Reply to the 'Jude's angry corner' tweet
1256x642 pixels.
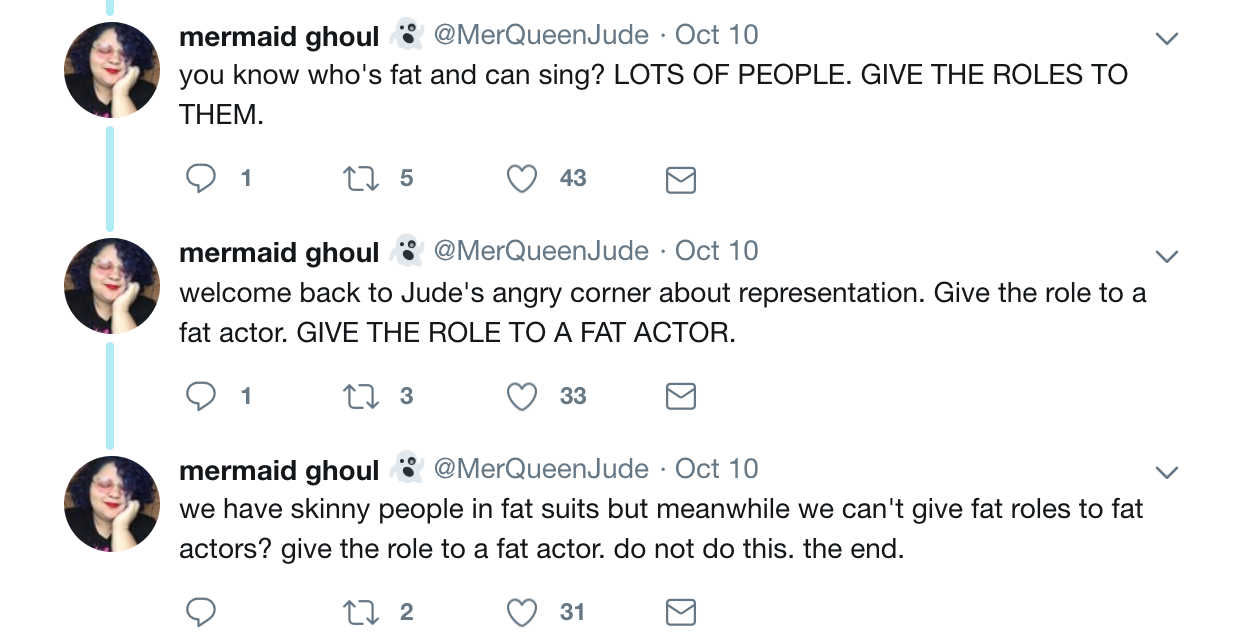[202, 396]
